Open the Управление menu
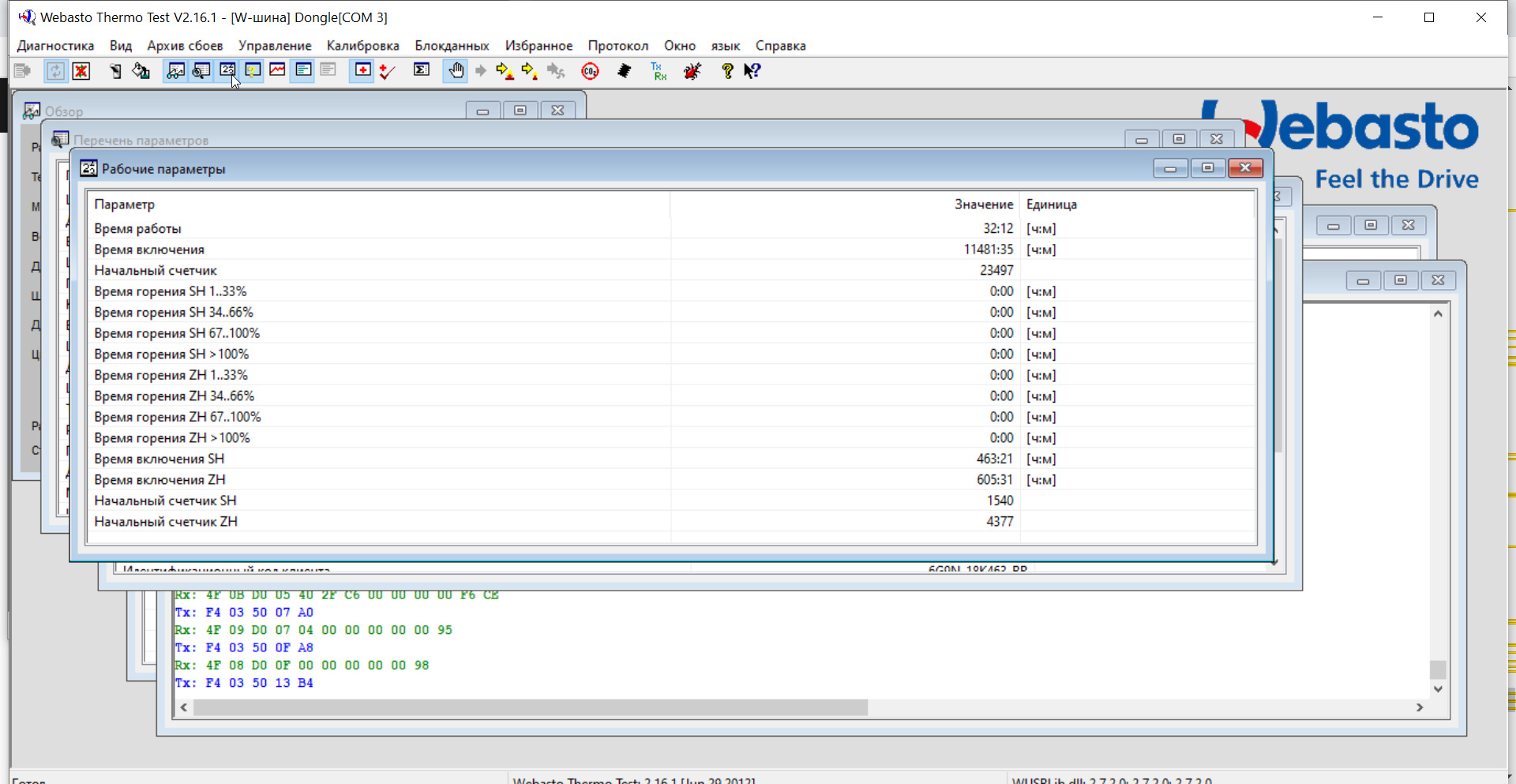1516x784 pixels. click(x=275, y=46)
